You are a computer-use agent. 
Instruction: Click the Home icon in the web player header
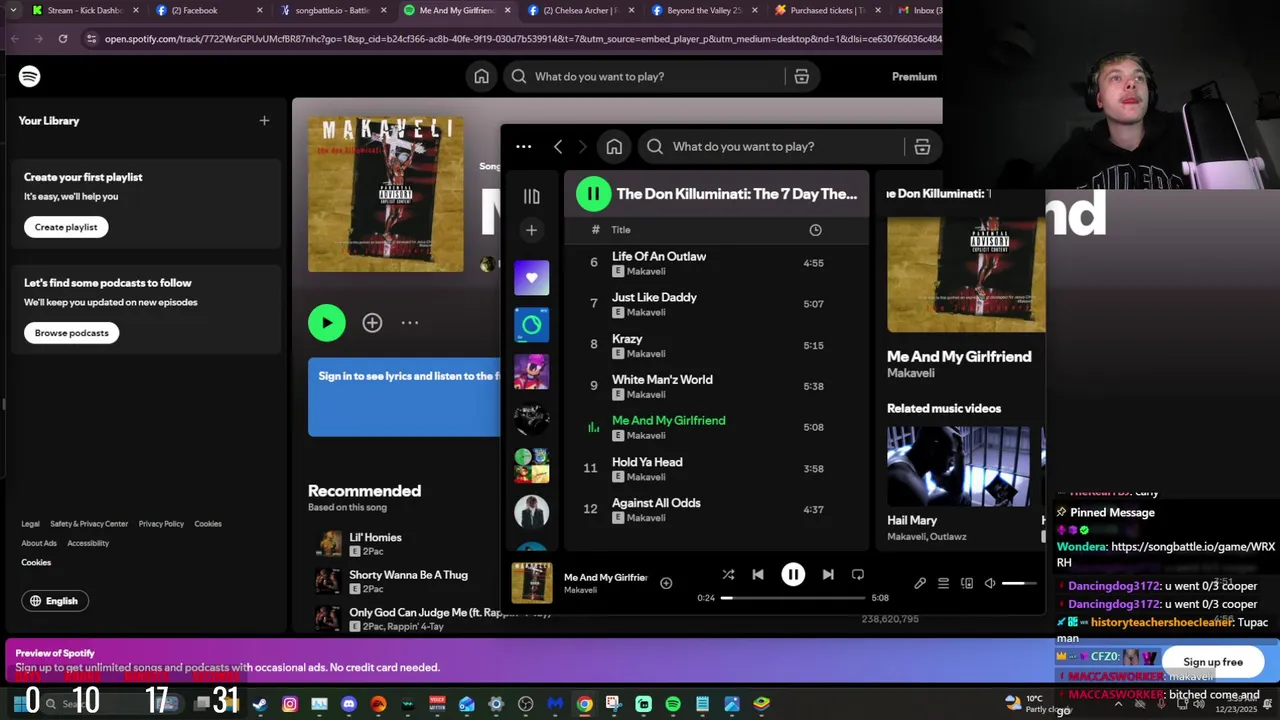point(482,76)
